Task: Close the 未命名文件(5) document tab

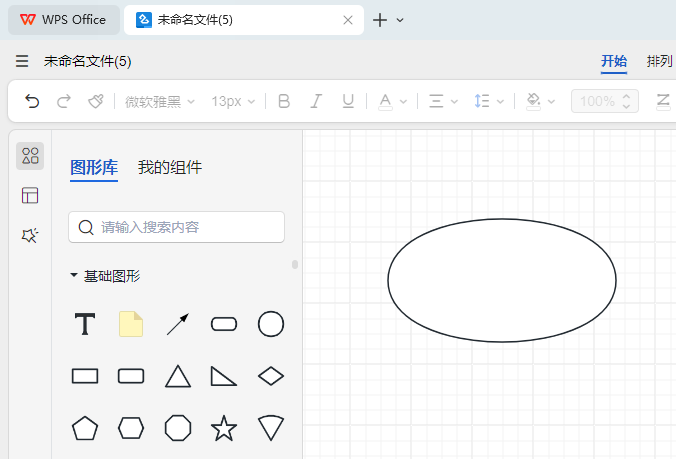Action: (348, 20)
